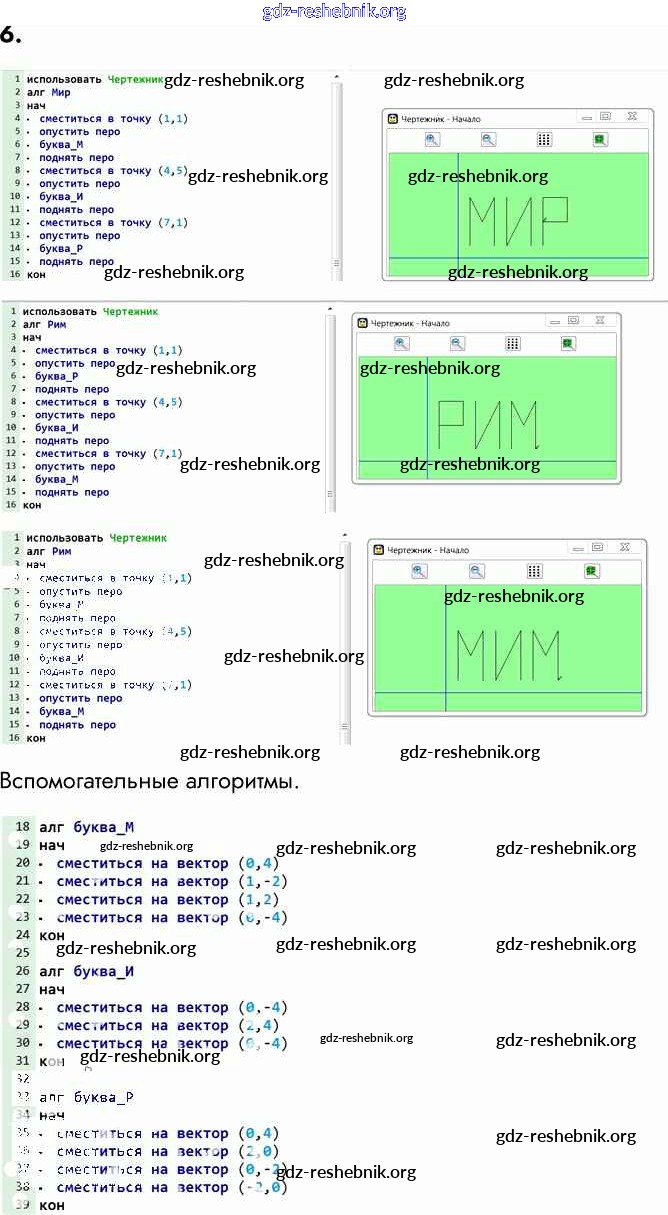Fit drawing to view in МИР window

click(599, 140)
